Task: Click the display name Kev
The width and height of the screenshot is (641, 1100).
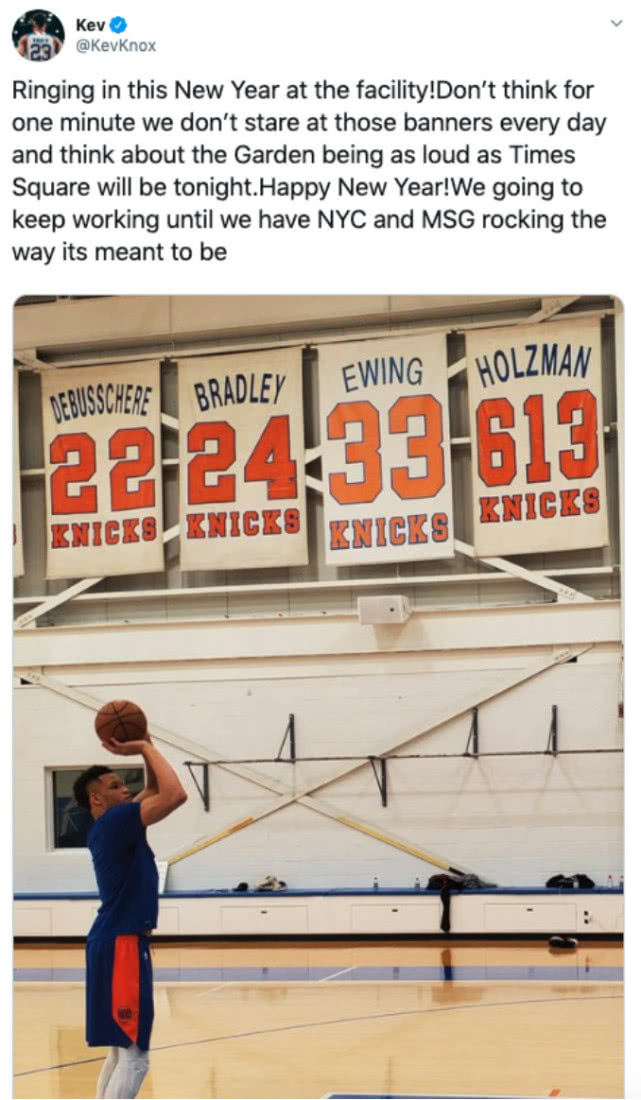Action: click(90, 25)
